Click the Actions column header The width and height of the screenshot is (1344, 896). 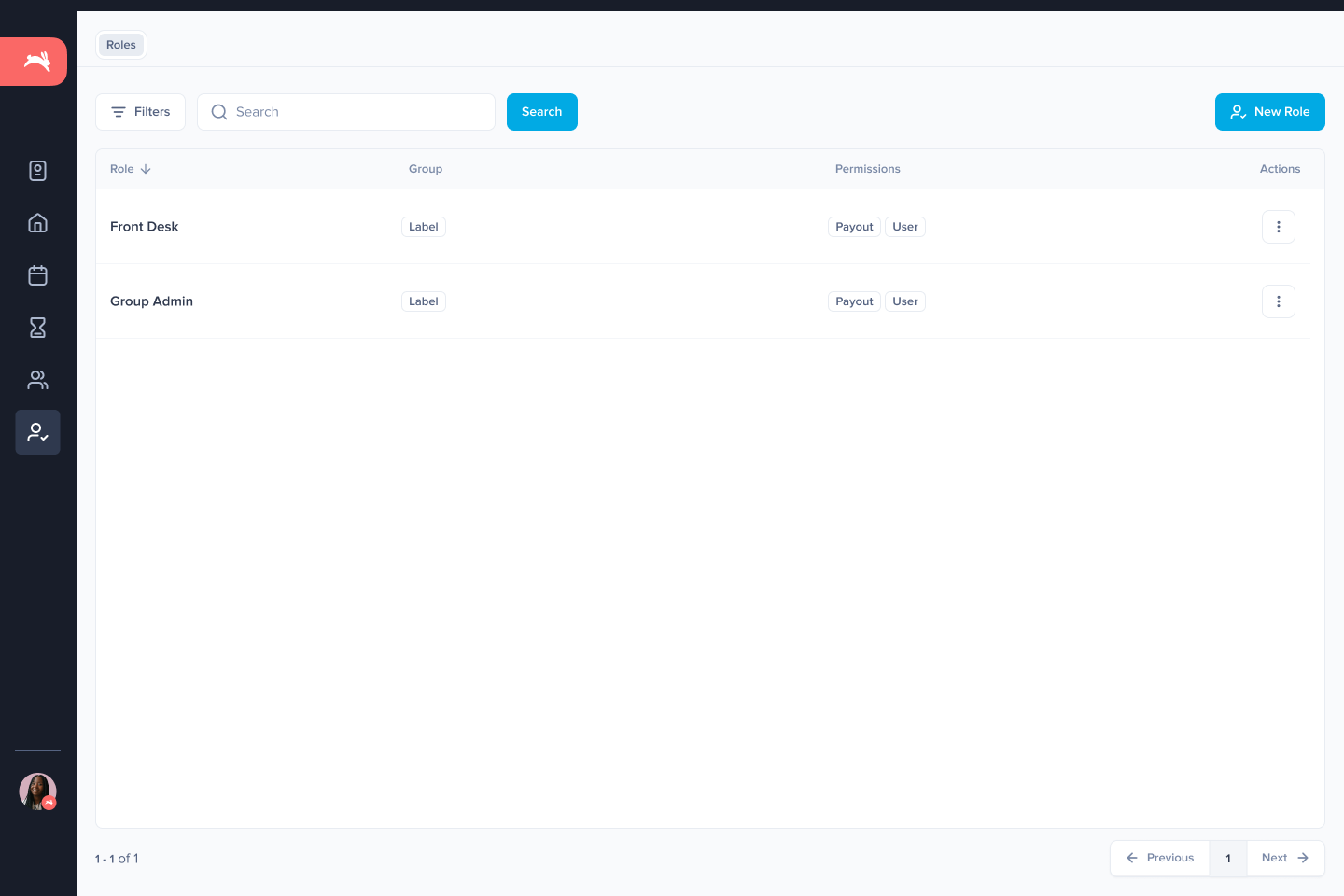(1280, 169)
